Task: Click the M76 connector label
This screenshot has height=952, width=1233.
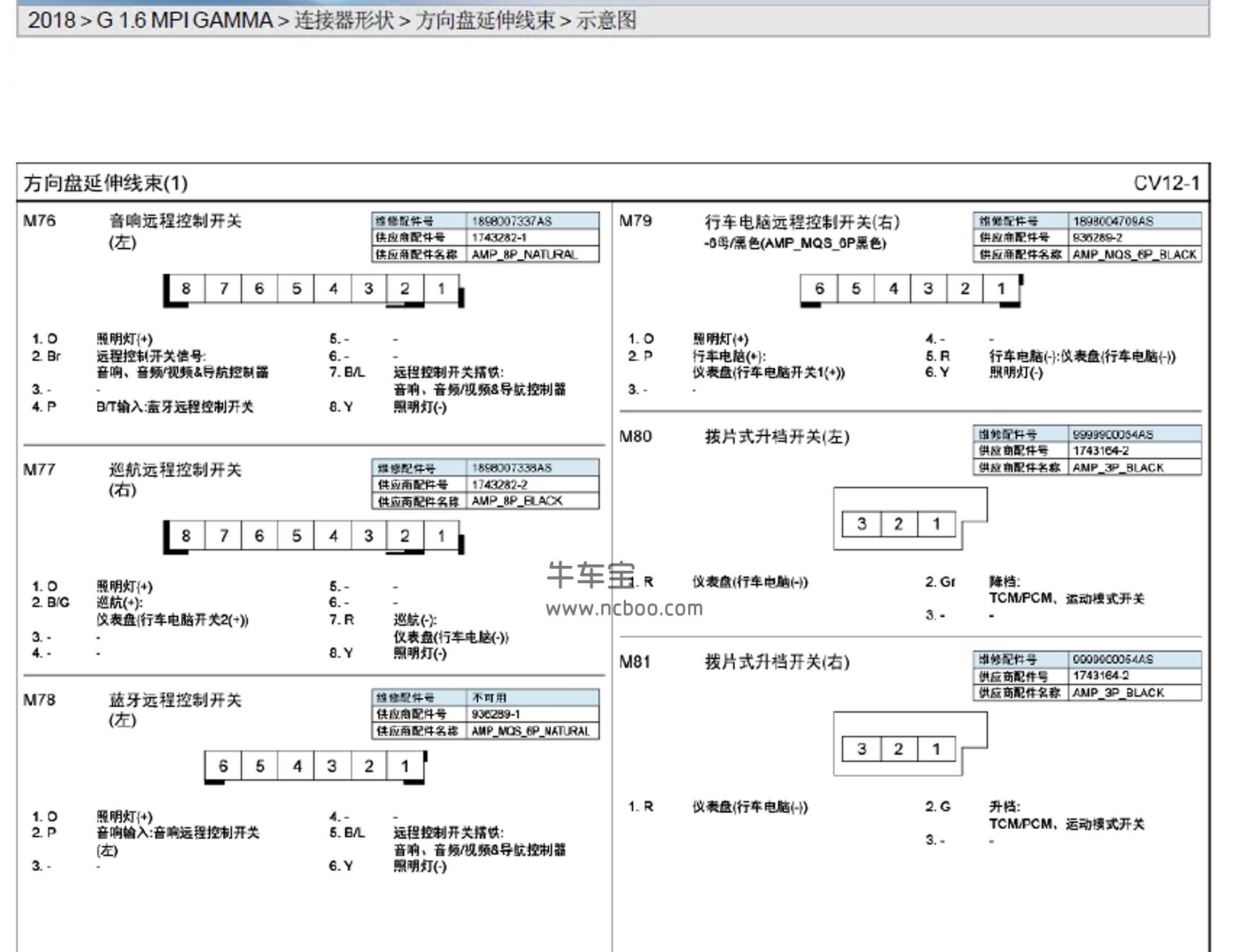Action: tap(39, 221)
